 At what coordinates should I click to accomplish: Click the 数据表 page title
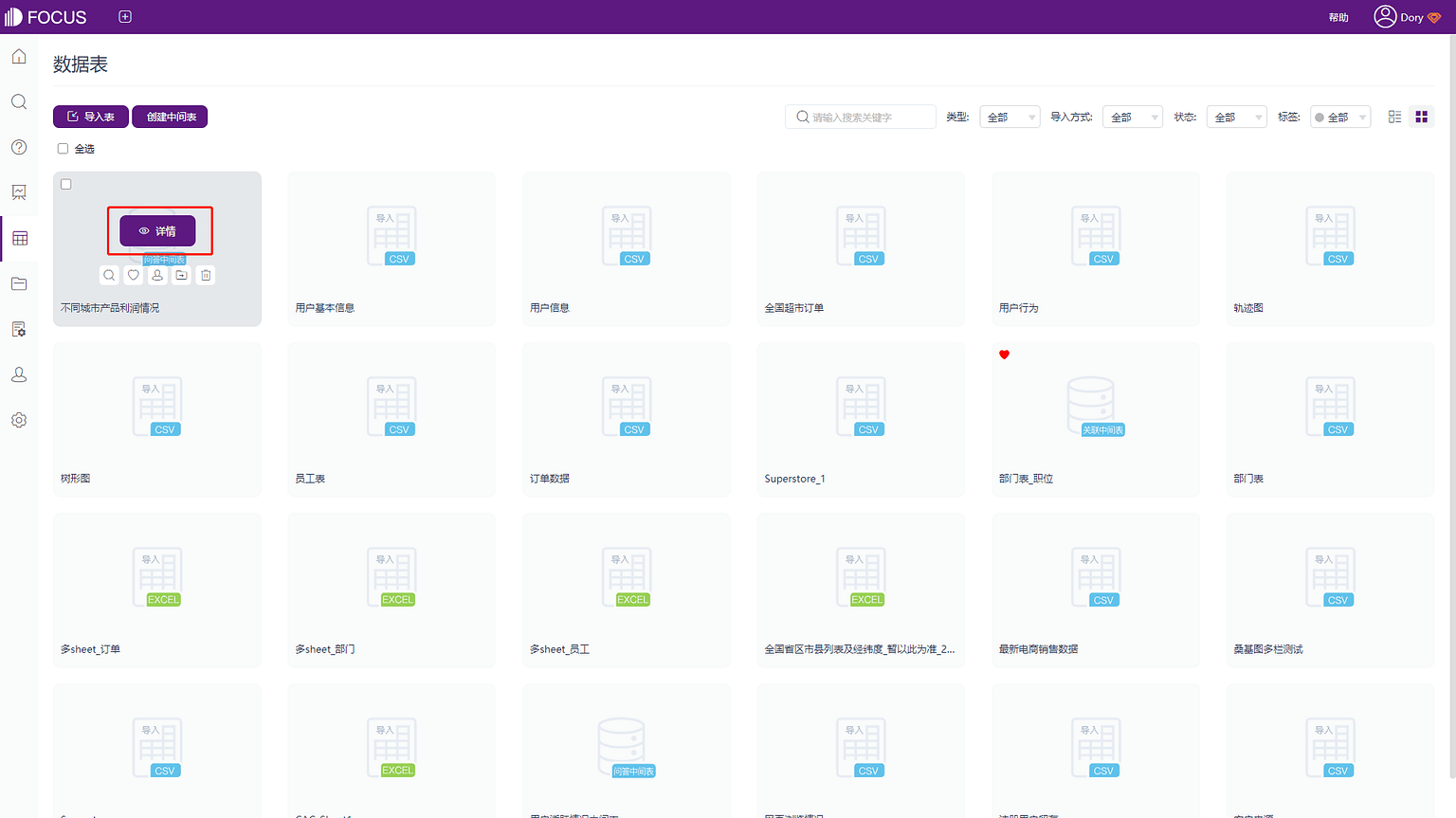pos(81,64)
